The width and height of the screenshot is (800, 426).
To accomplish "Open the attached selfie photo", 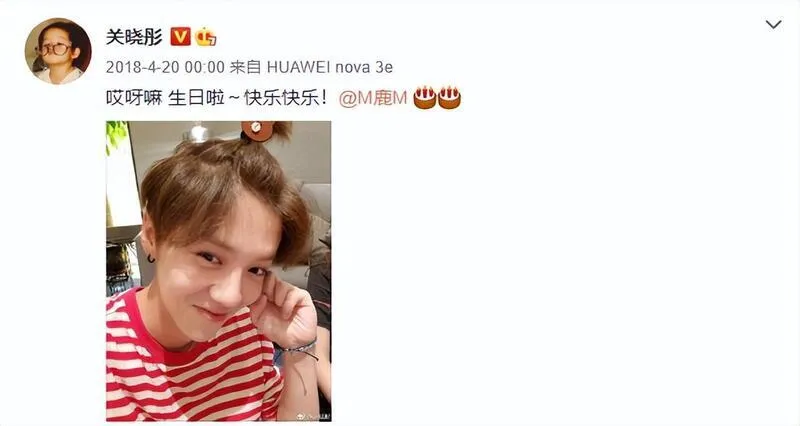I will click(x=218, y=271).
